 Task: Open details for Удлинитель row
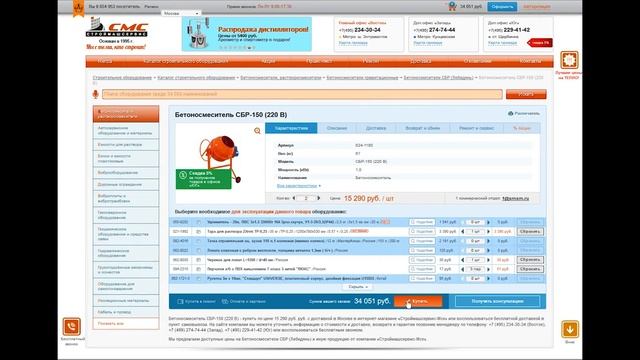coord(422,222)
